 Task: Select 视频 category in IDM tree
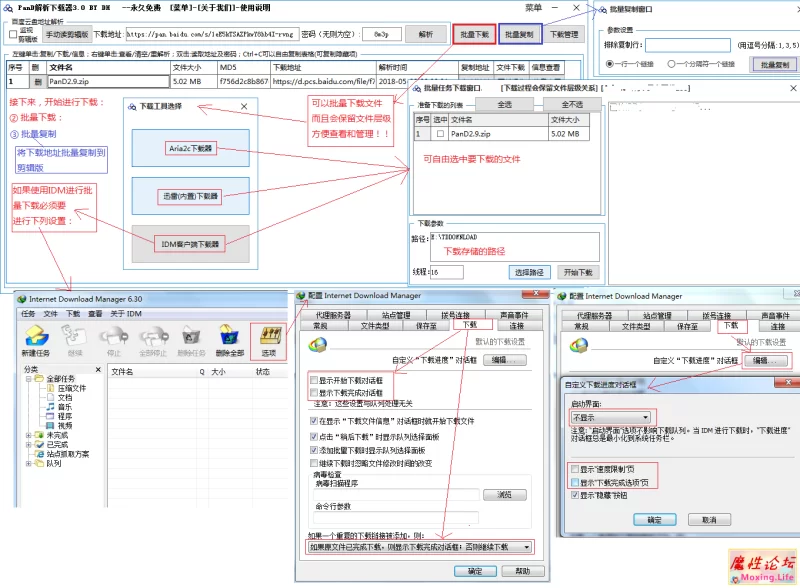64,425
